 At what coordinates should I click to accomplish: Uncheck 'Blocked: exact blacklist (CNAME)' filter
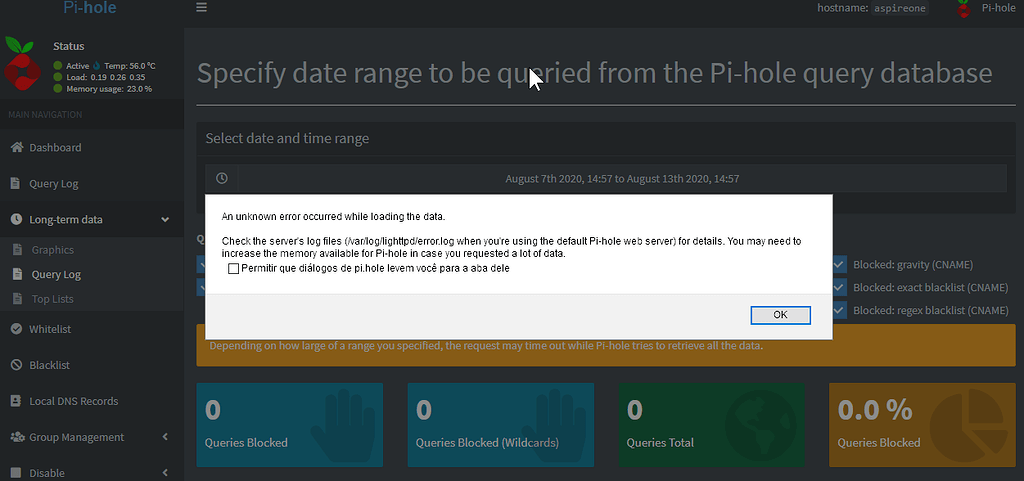click(840, 287)
